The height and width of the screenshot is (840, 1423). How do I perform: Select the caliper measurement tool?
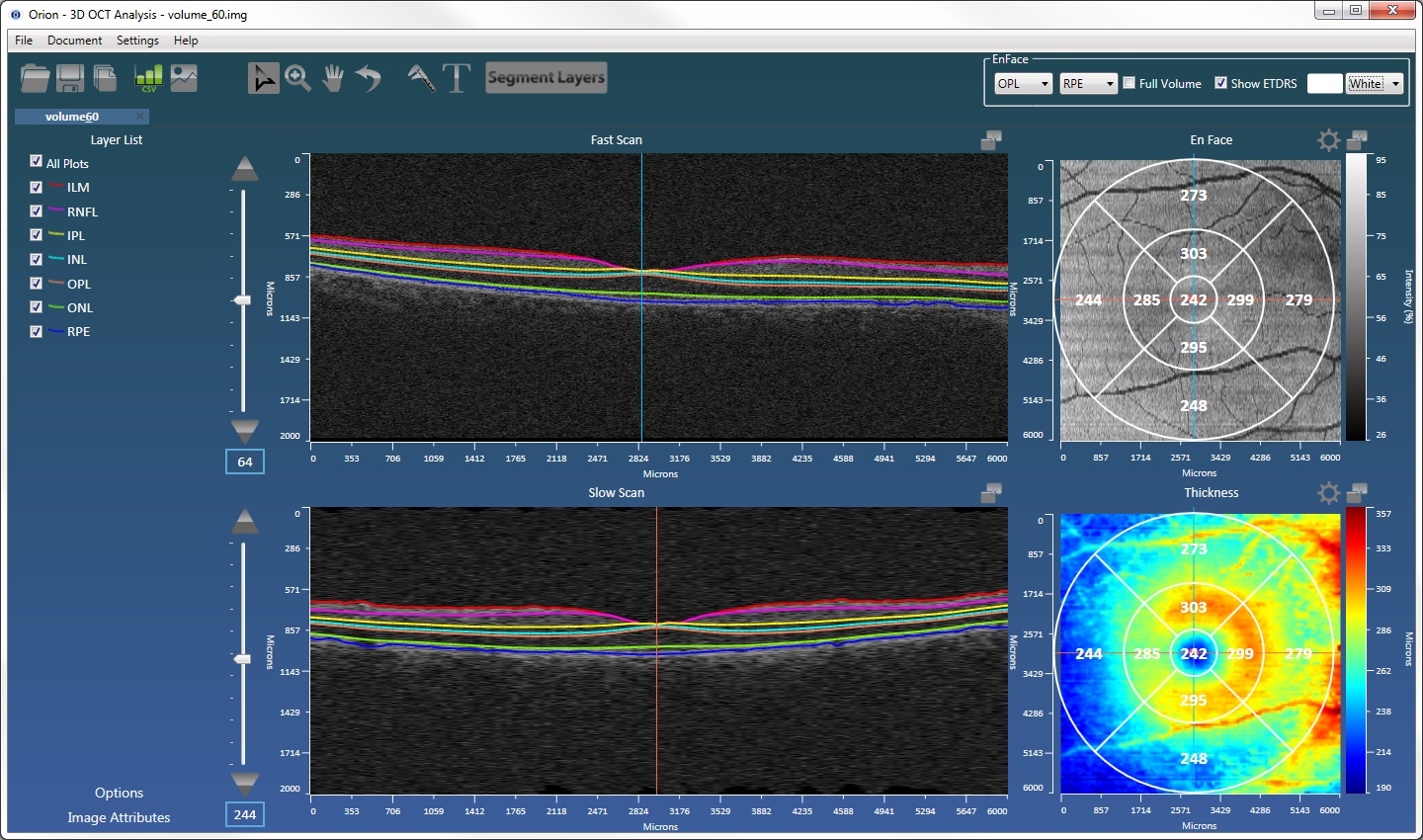[x=422, y=78]
